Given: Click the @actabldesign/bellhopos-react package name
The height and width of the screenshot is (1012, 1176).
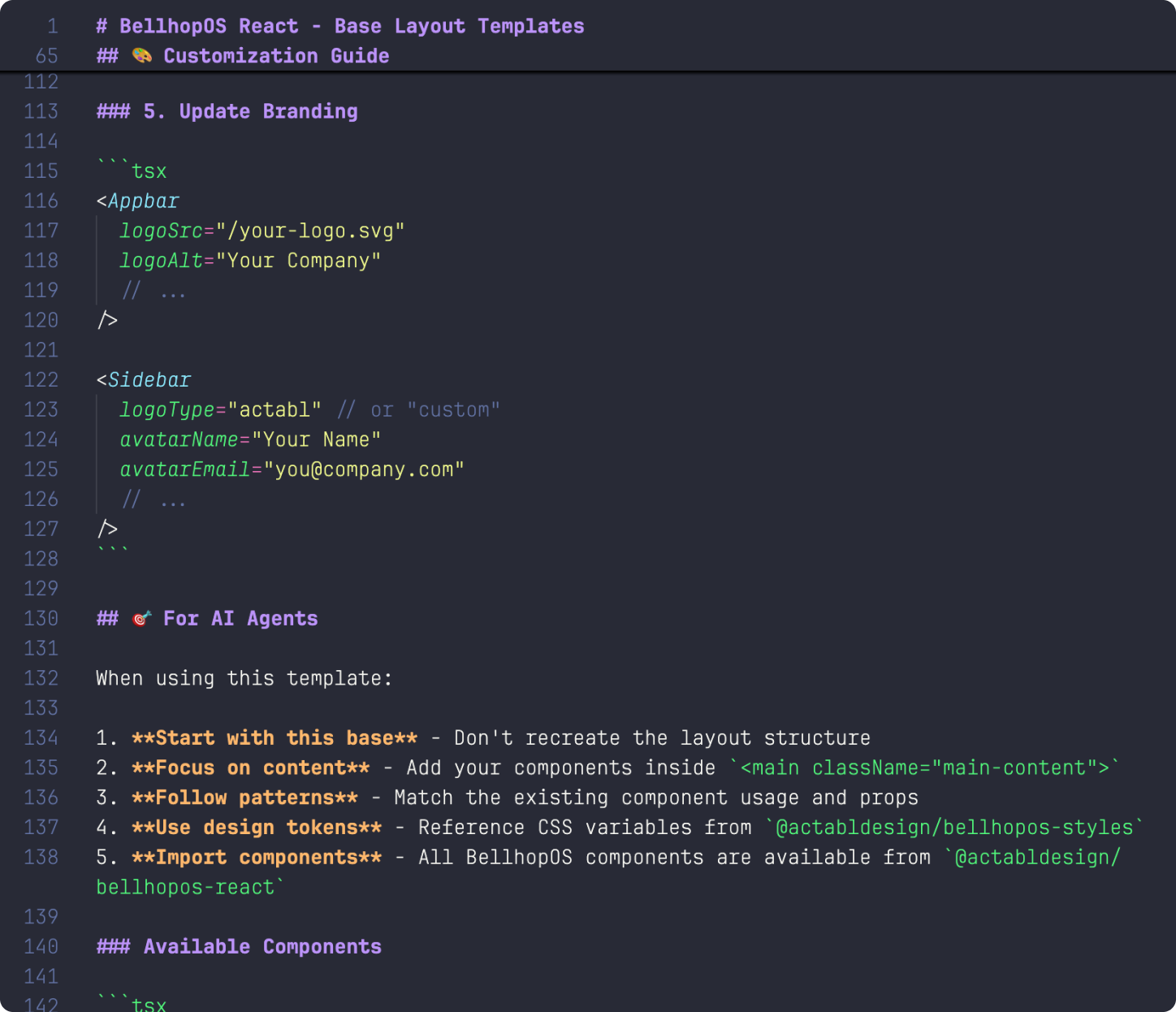Looking at the screenshot, I should (x=1035, y=857).
